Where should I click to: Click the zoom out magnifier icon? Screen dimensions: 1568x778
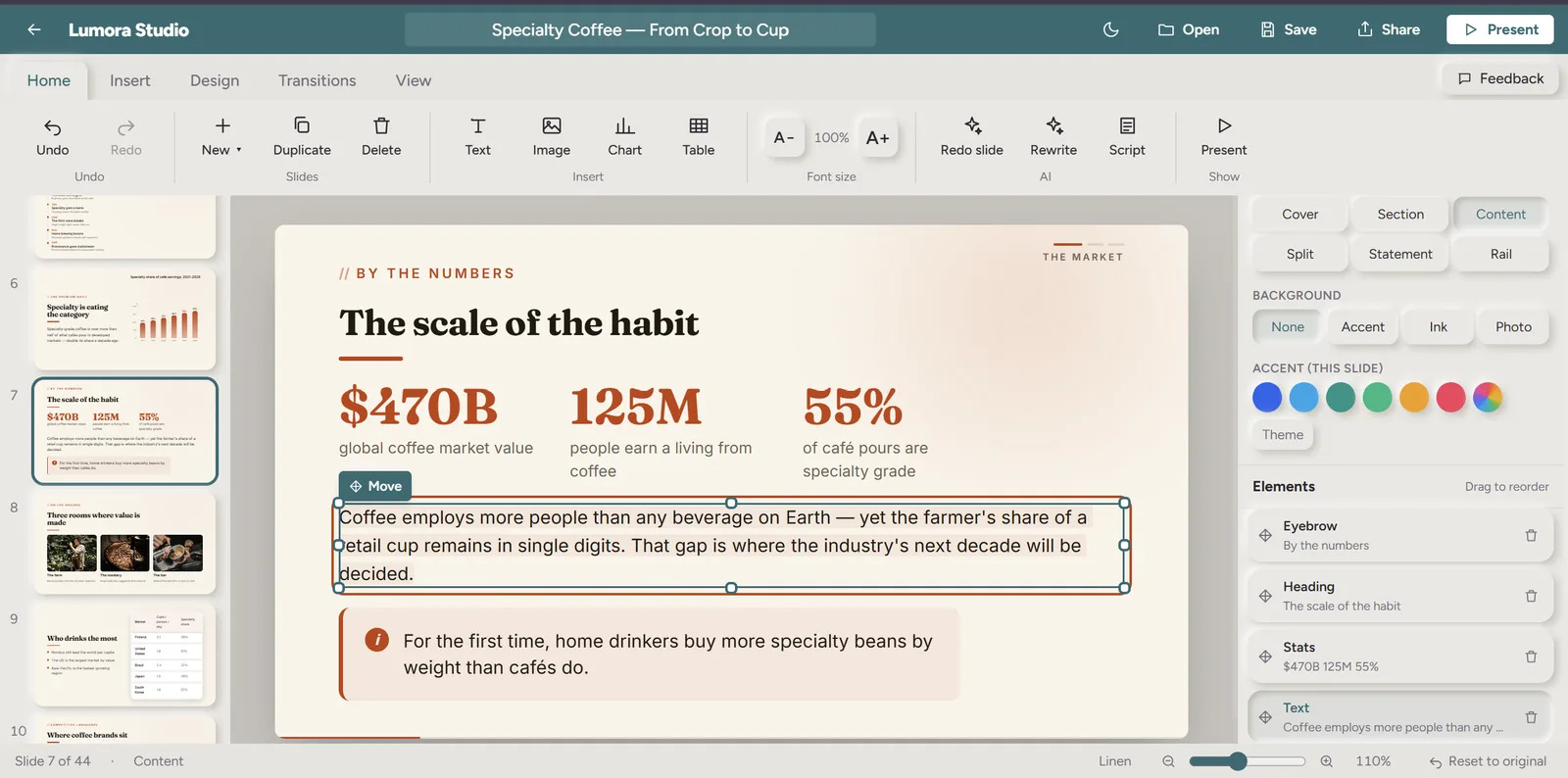1168,761
